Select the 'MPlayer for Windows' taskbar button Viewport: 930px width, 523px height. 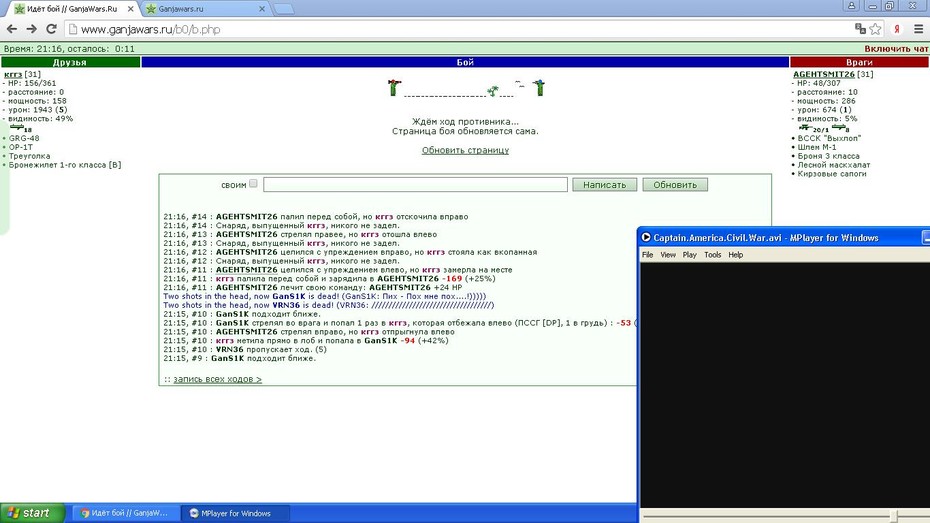point(235,514)
